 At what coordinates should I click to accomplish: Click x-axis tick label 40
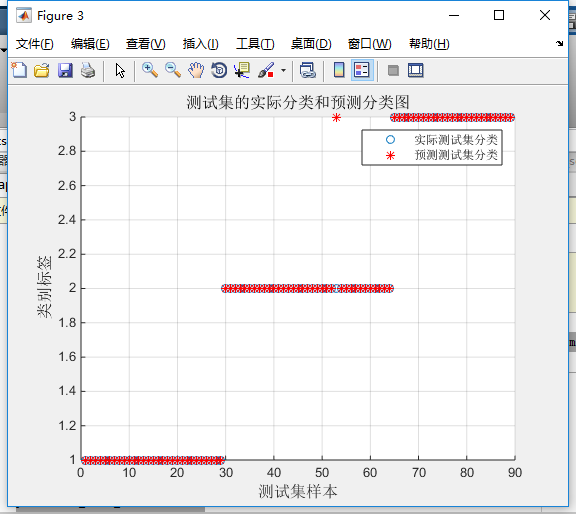(x=274, y=472)
